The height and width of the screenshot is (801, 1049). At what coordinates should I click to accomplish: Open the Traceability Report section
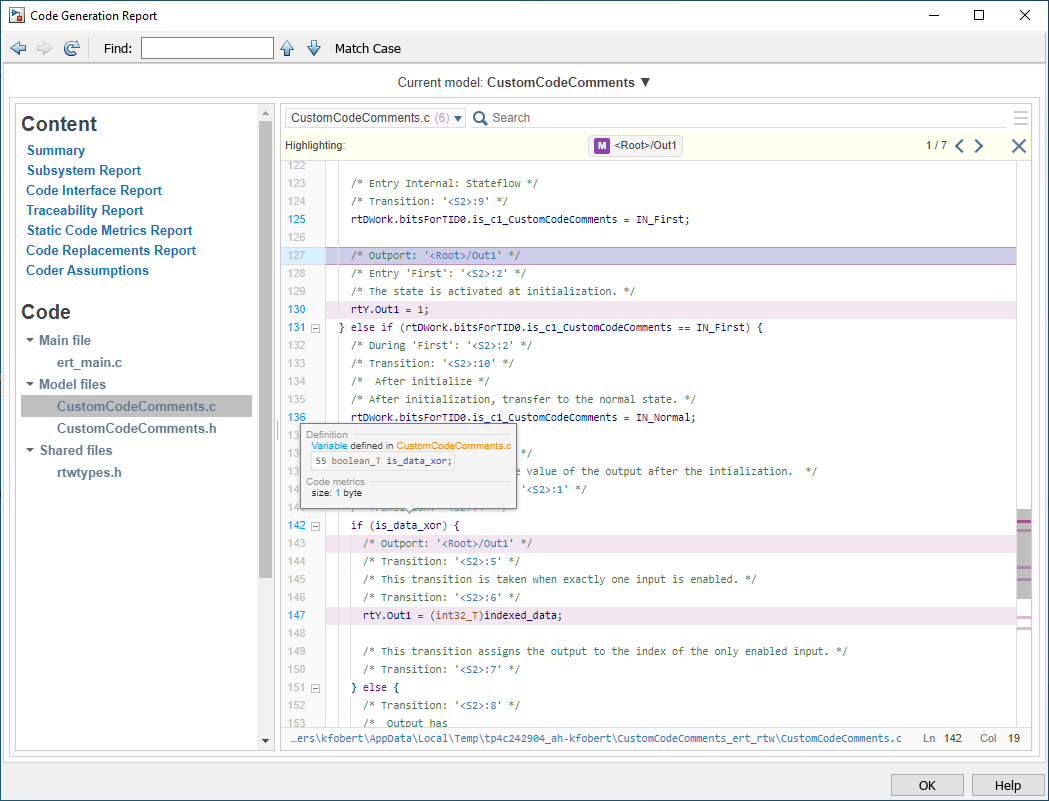pyautogui.click(x=84, y=210)
